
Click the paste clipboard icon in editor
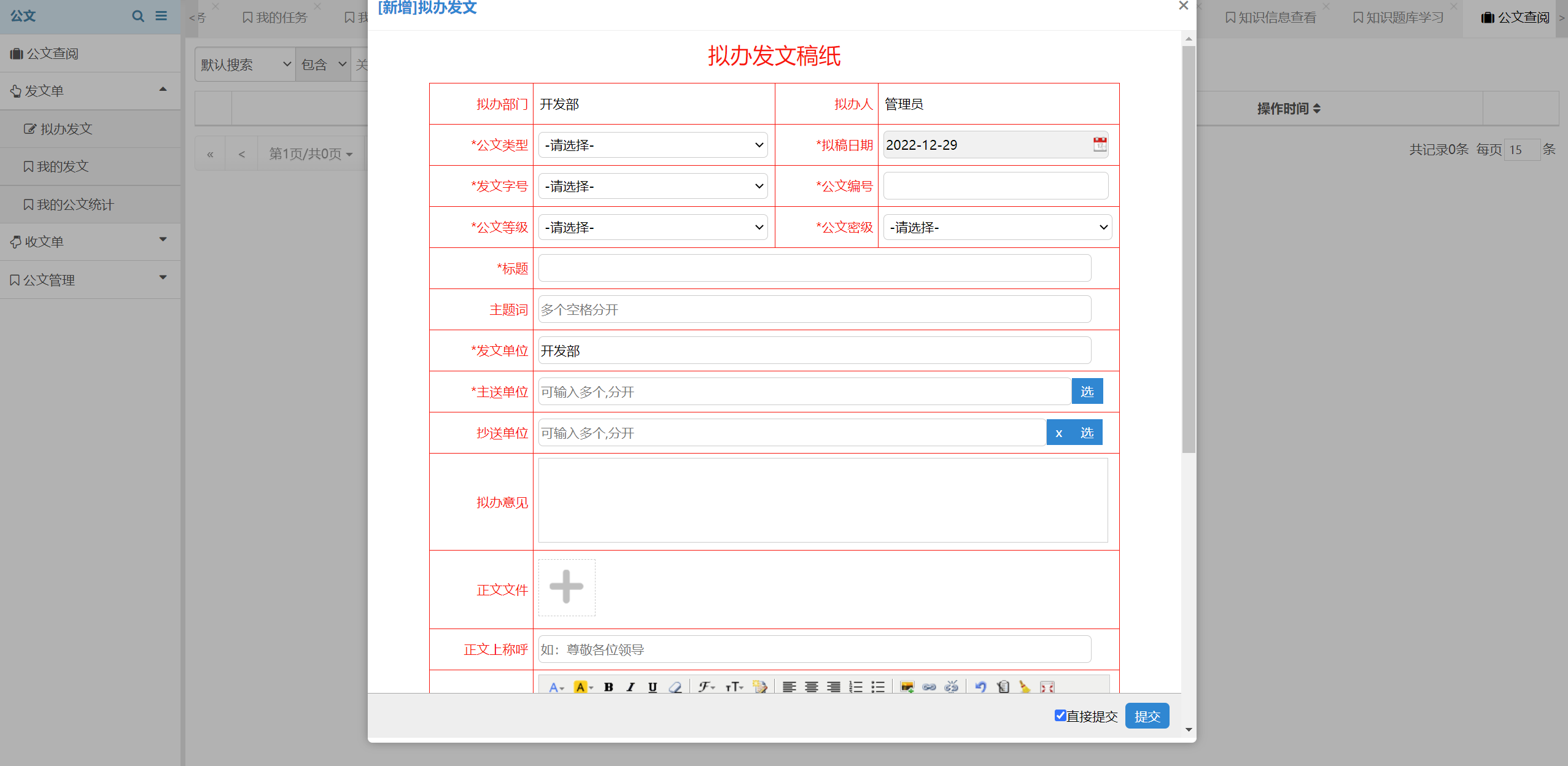pos(1003,687)
